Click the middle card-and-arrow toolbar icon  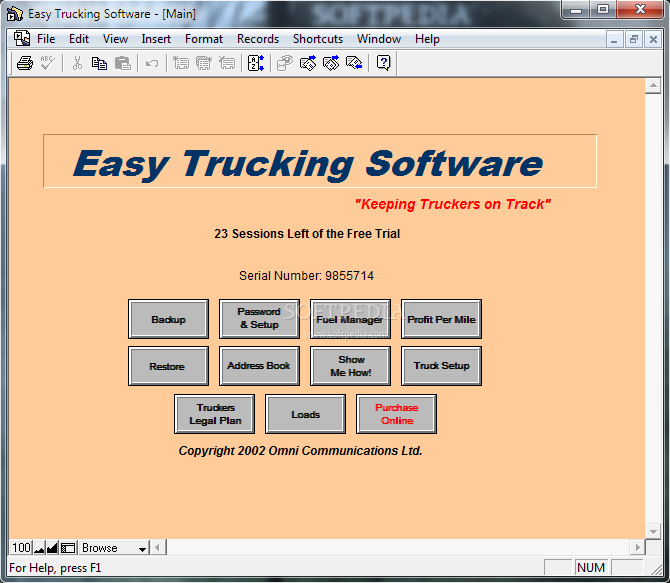coord(331,63)
